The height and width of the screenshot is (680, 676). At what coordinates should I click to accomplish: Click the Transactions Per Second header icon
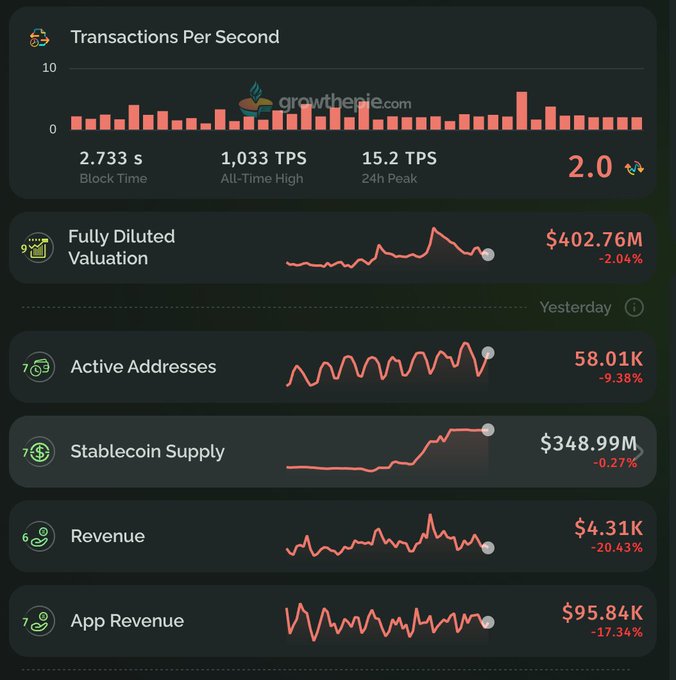tap(39, 38)
